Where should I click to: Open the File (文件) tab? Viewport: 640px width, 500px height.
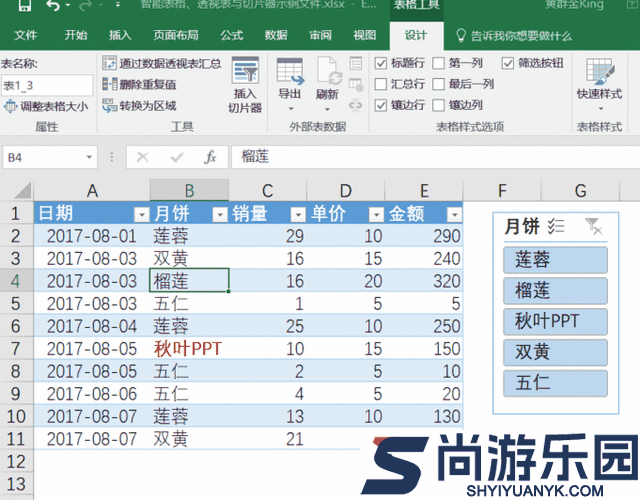[x=25, y=36]
